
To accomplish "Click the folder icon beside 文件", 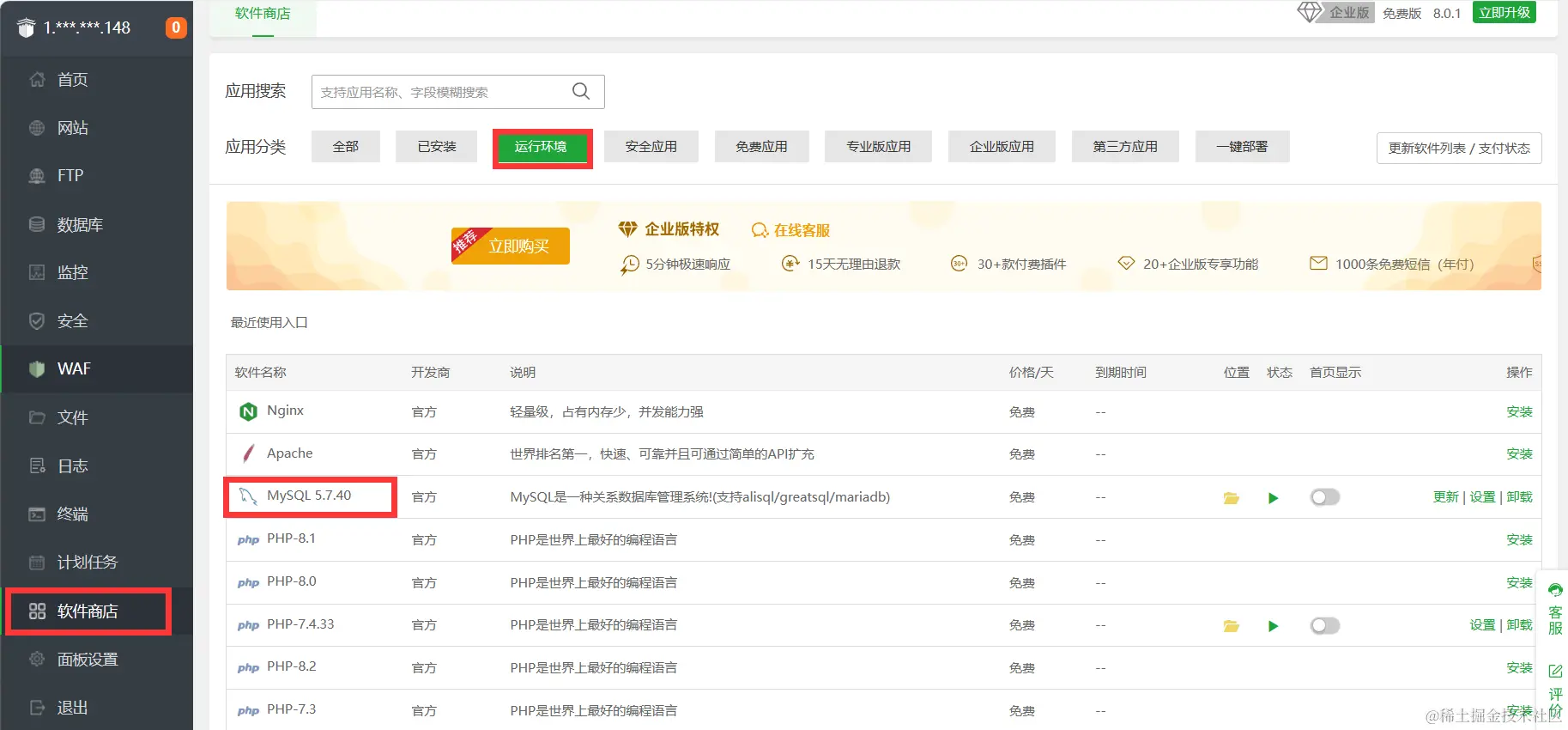I will (x=37, y=417).
